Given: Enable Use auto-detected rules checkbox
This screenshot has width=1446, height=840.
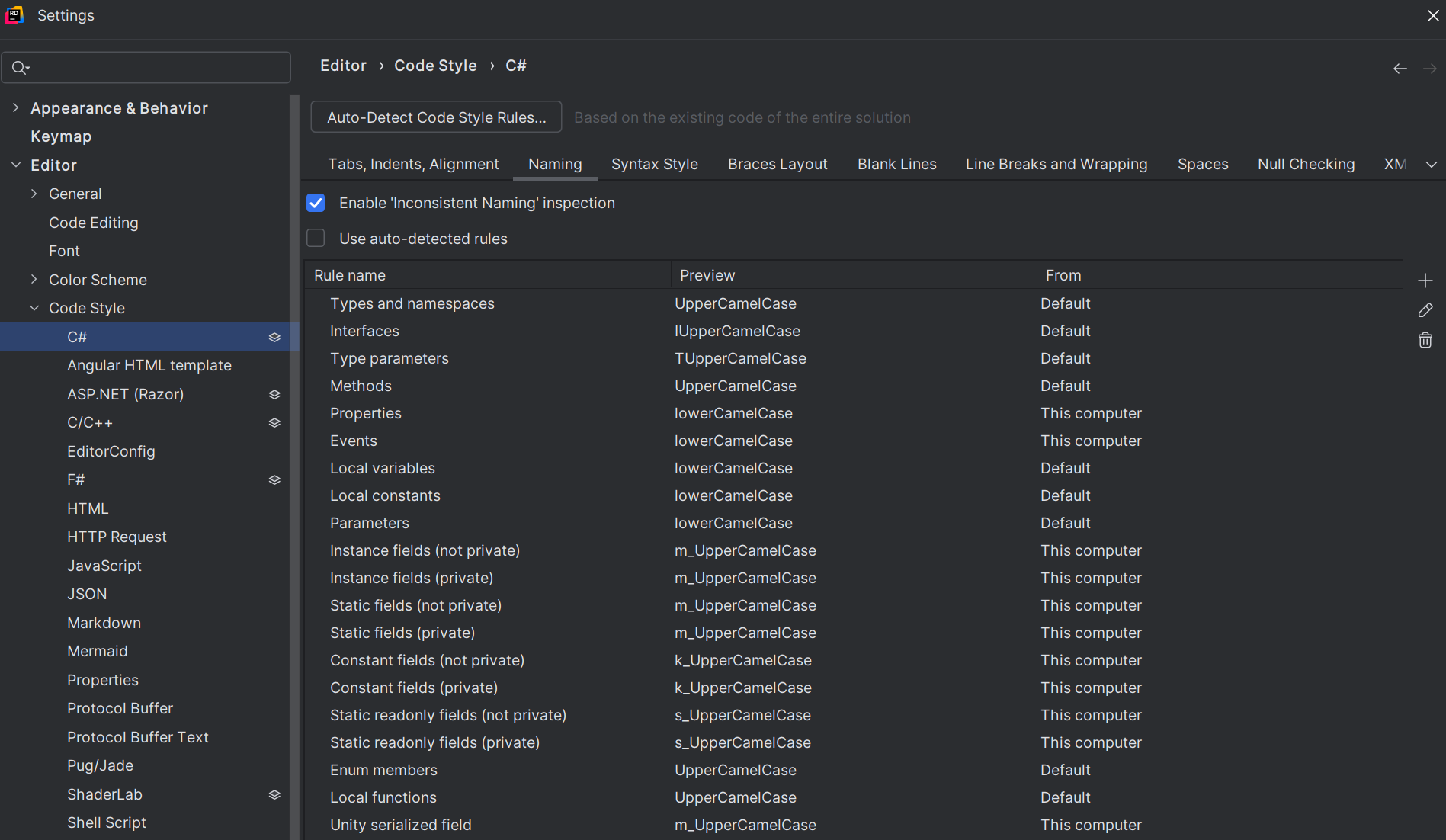Looking at the screenshot, I should point(316,239).
